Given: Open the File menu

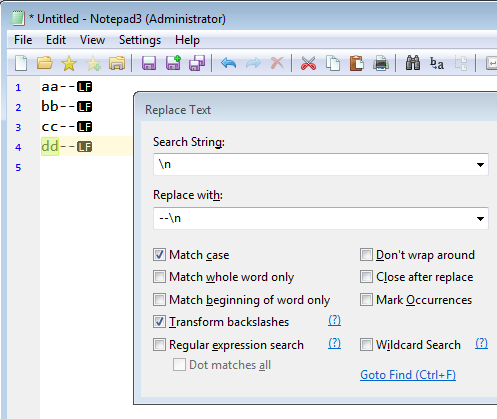Looking at the screenshot, I should [x=23, y=40].
